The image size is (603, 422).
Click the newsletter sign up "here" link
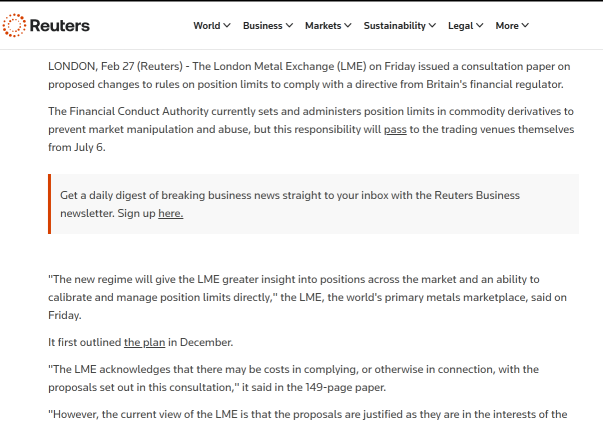click(170, 213)
